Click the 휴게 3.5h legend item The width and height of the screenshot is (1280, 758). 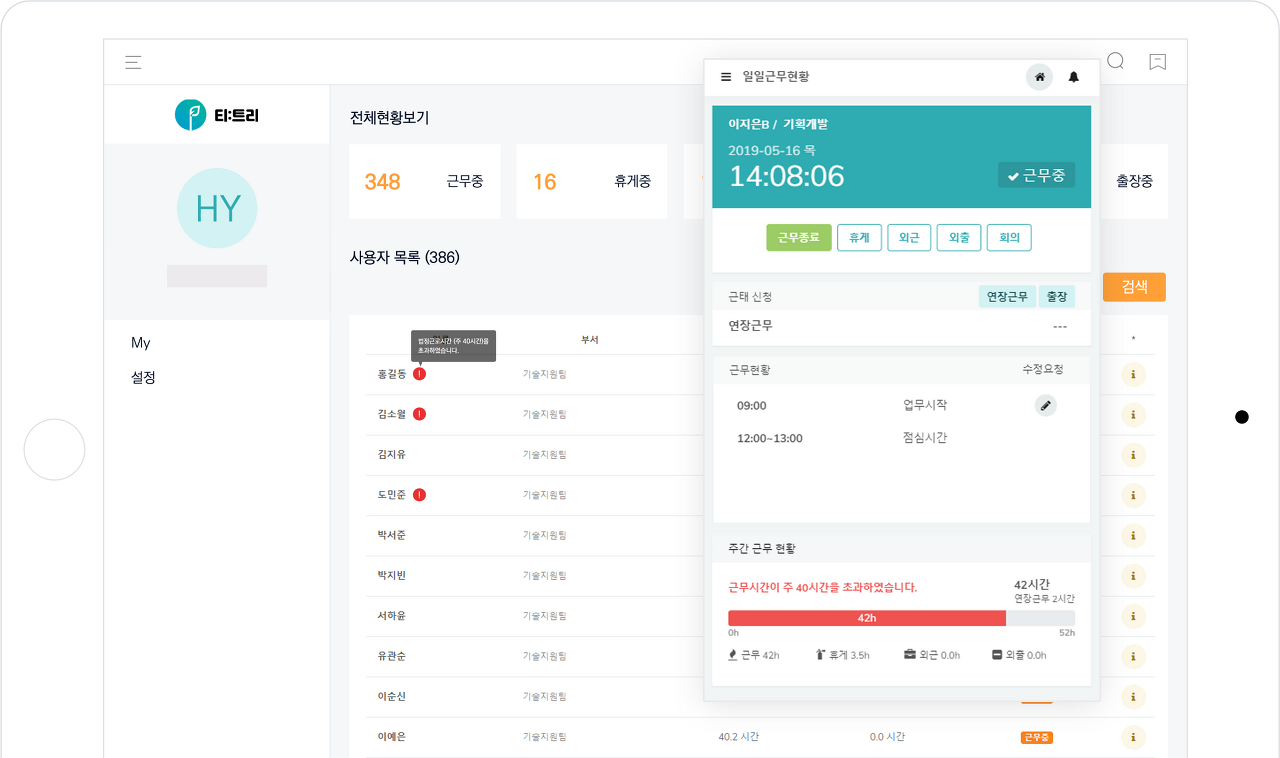842,655
